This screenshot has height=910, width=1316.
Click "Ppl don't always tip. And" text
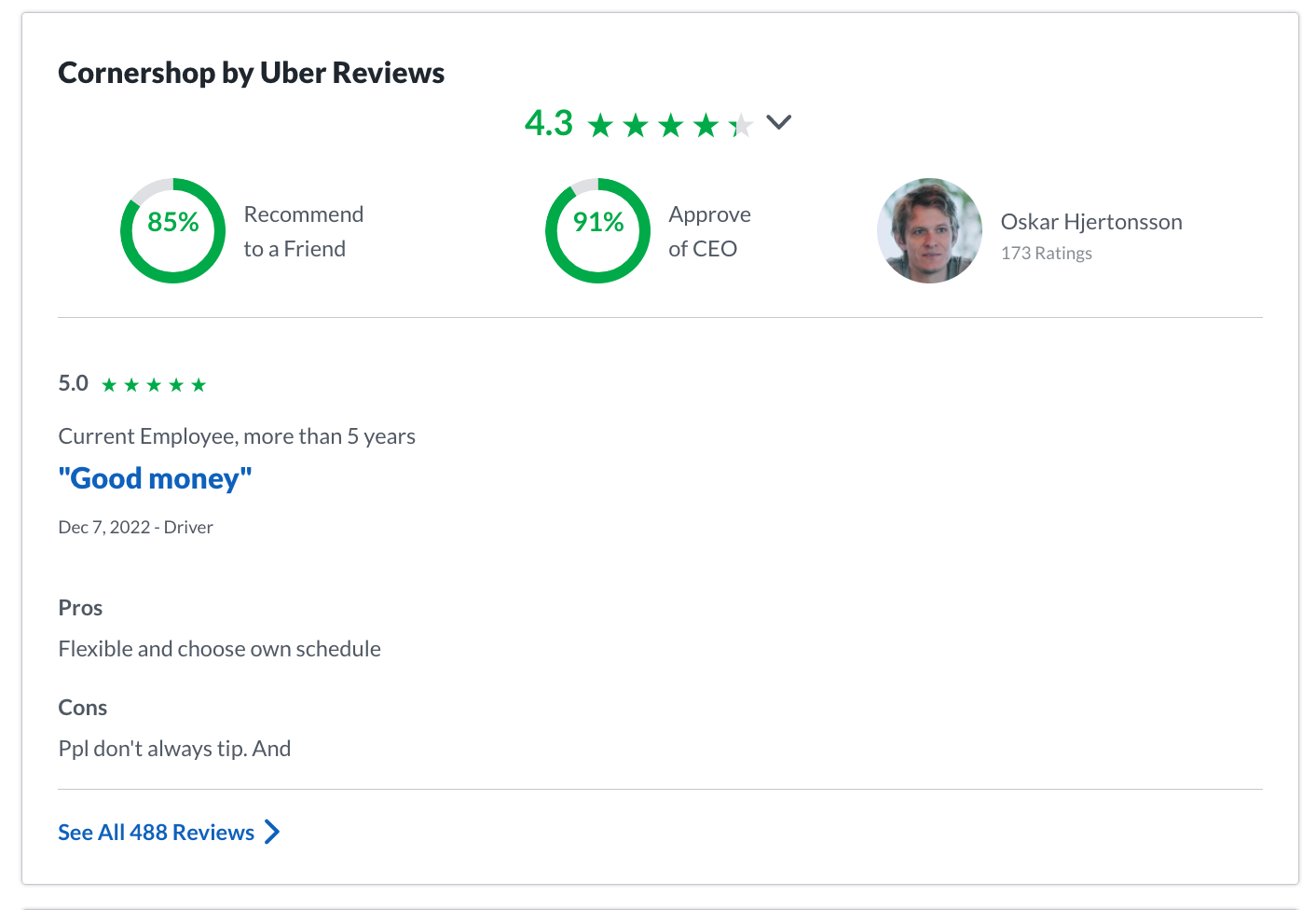coord(174,749)
